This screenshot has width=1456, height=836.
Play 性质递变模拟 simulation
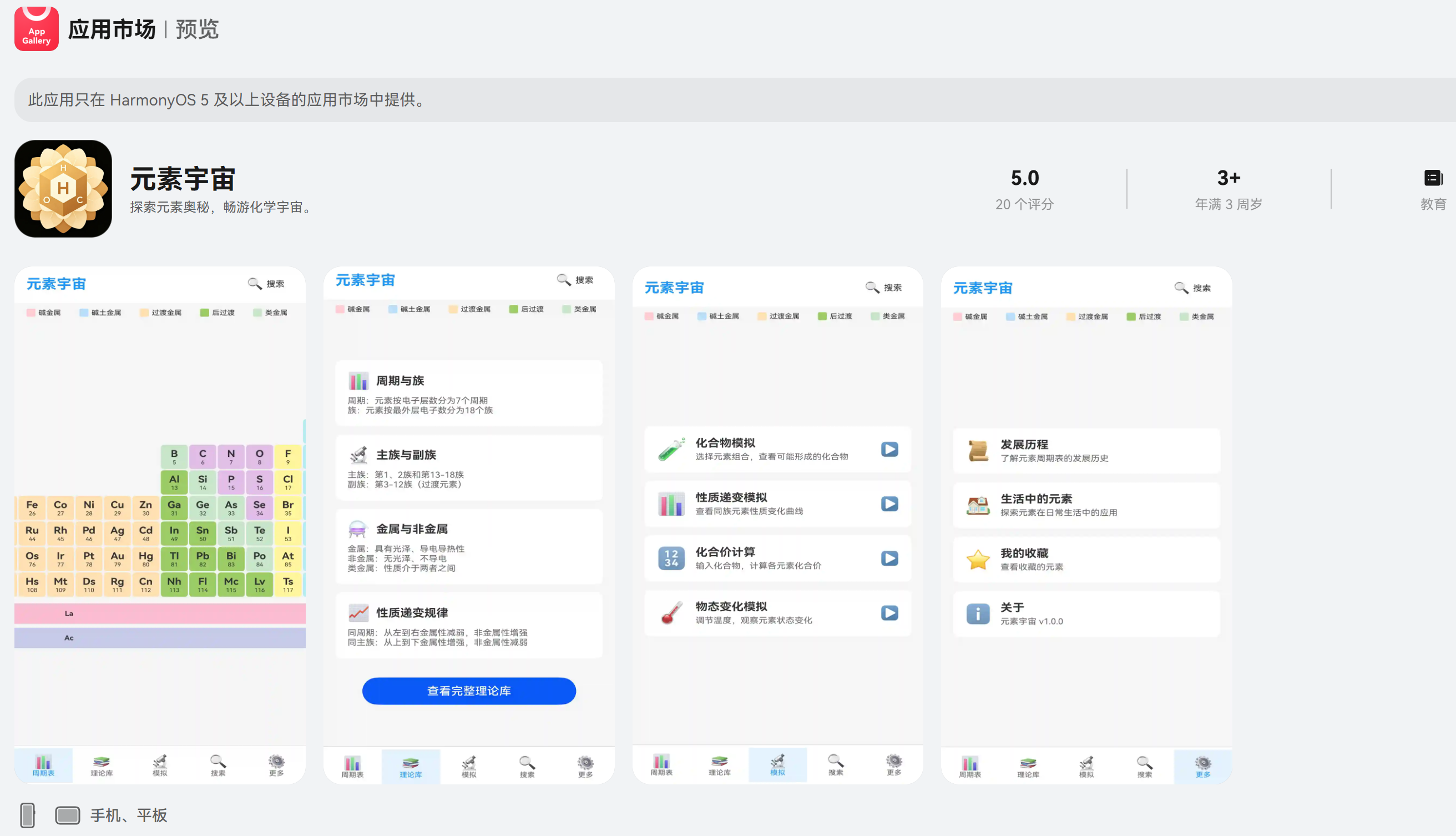pyautogui.click(x=889, y=503)
